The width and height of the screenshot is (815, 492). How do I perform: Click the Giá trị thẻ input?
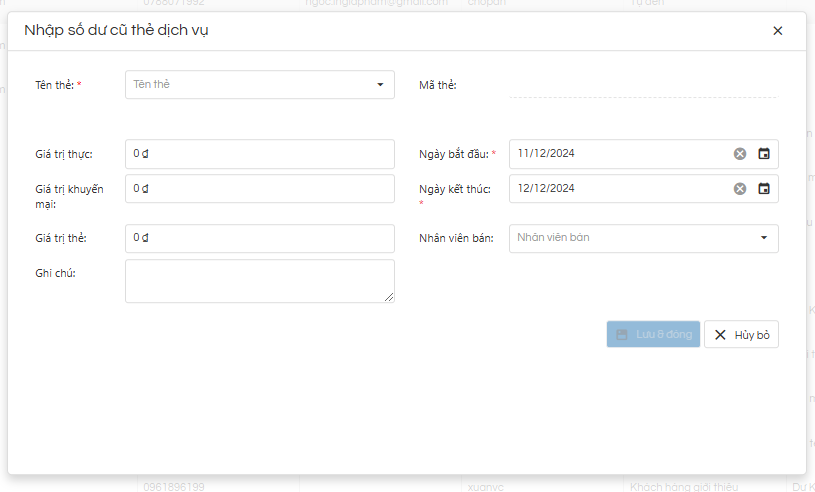click(x=260, y=238)
